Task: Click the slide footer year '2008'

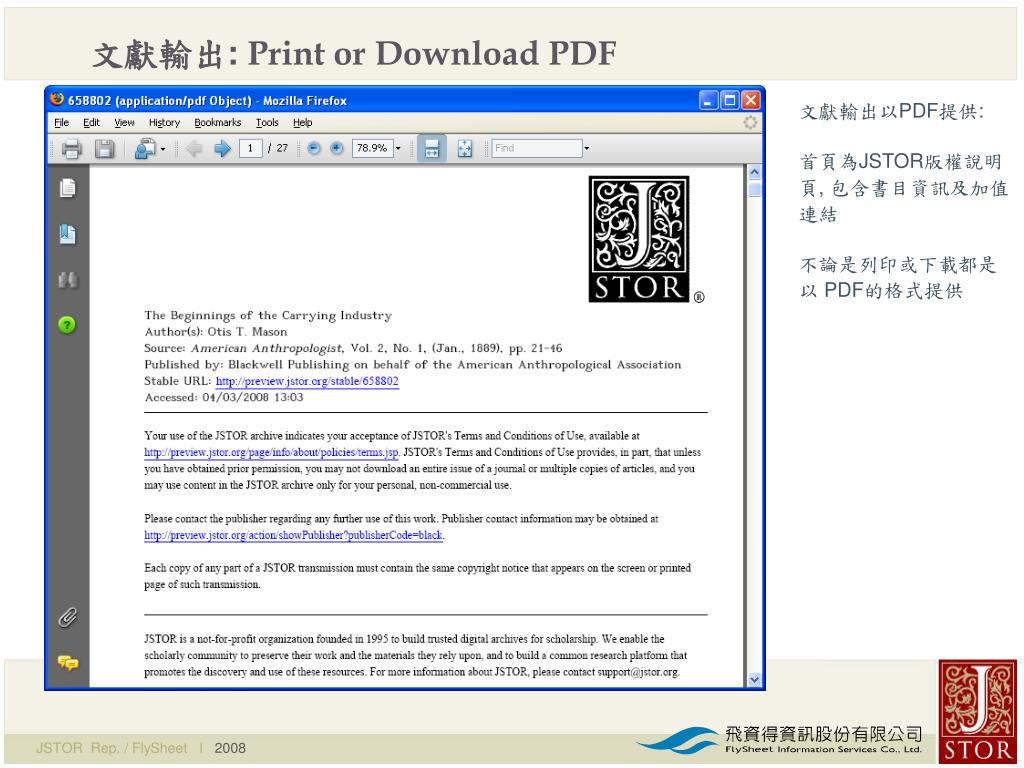Action: 230,748
